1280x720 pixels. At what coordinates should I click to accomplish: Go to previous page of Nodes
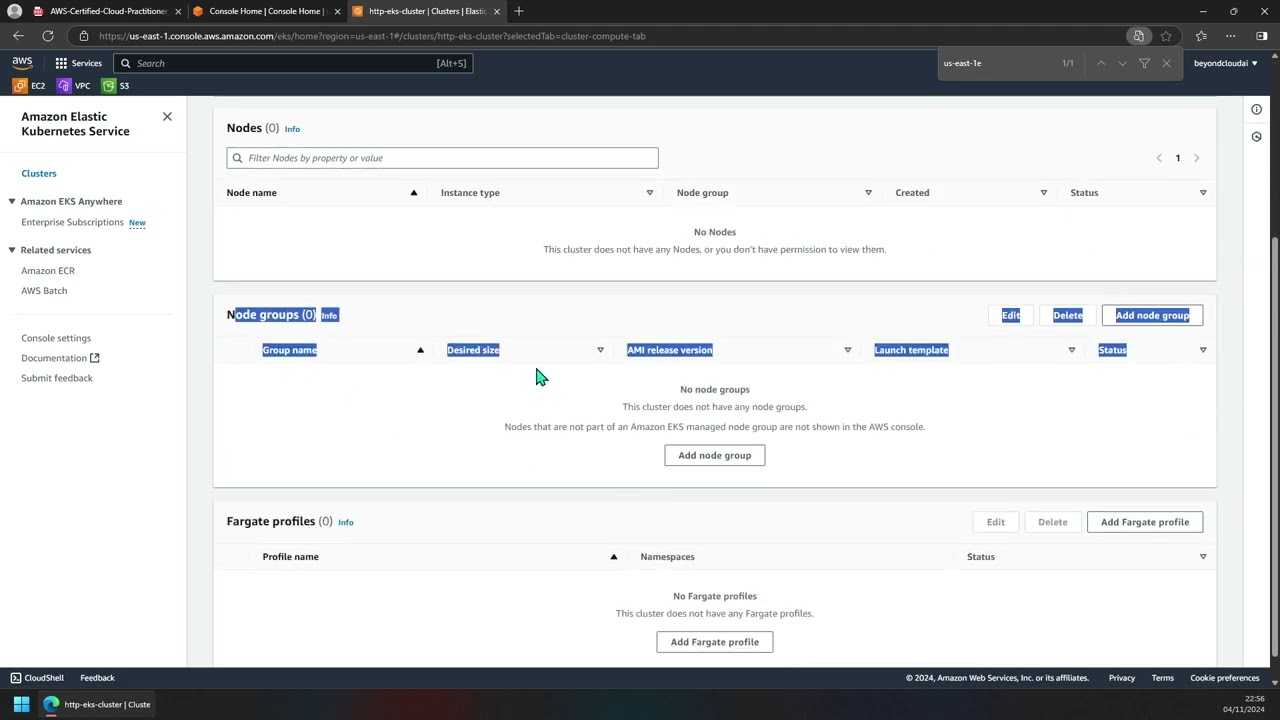coord(1159,158)
